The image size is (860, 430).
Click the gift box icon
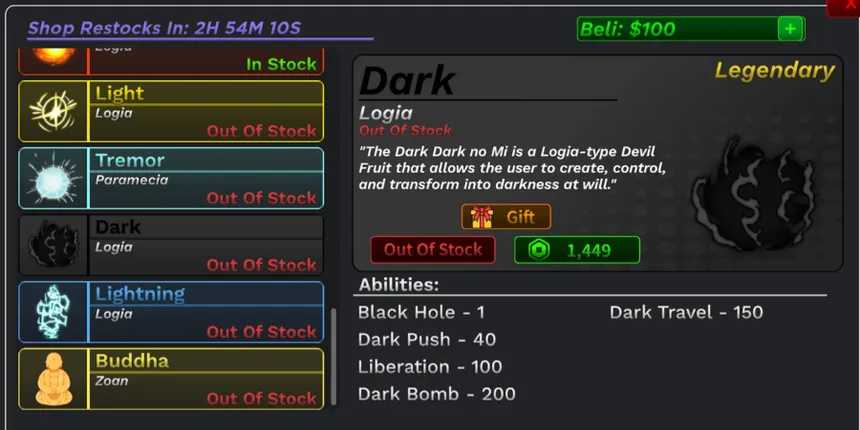pos(481,217)
